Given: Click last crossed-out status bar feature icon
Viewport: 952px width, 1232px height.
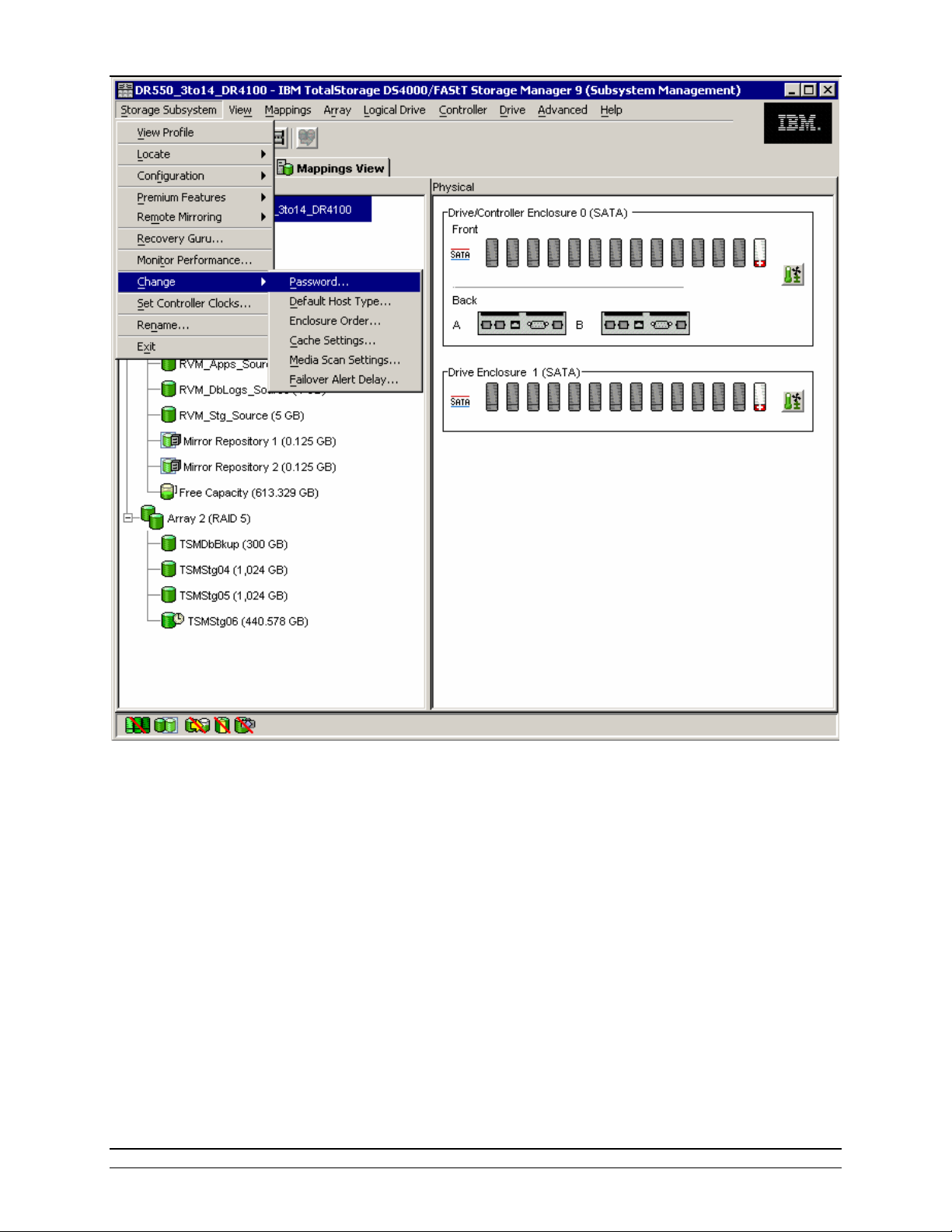Looking at the screenshot, I should pos(245,725).
